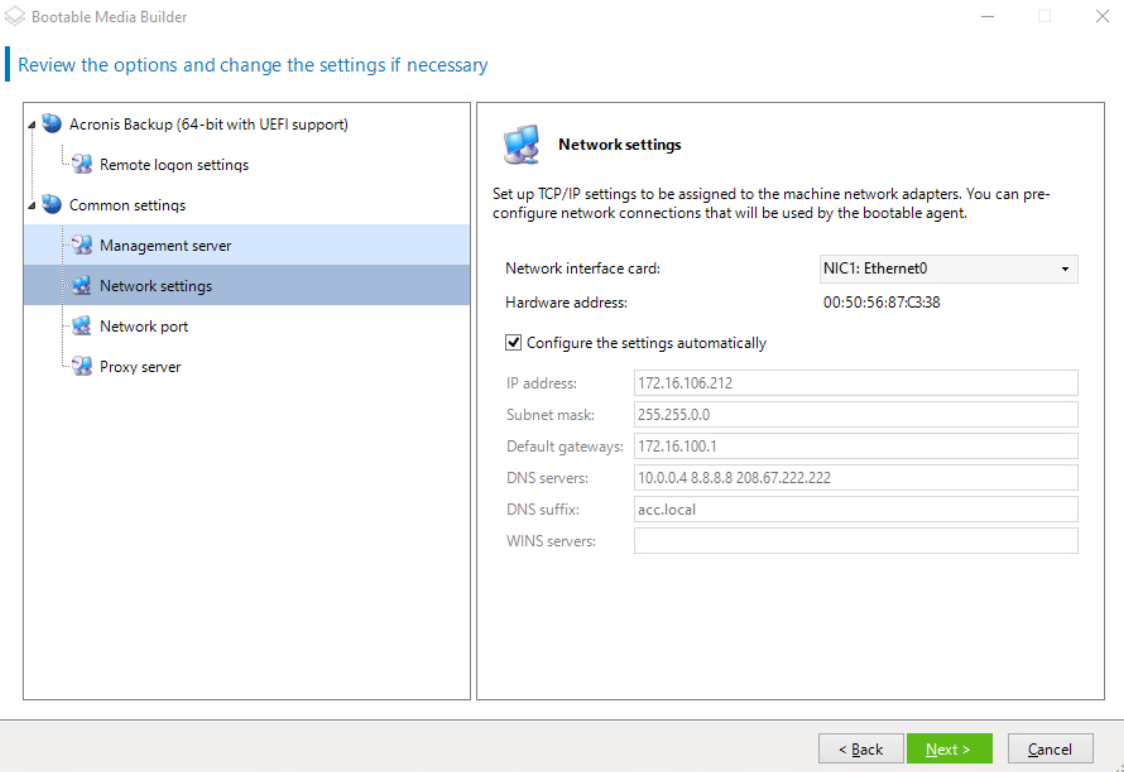Click the Subnet mask field

pos(856,414)
